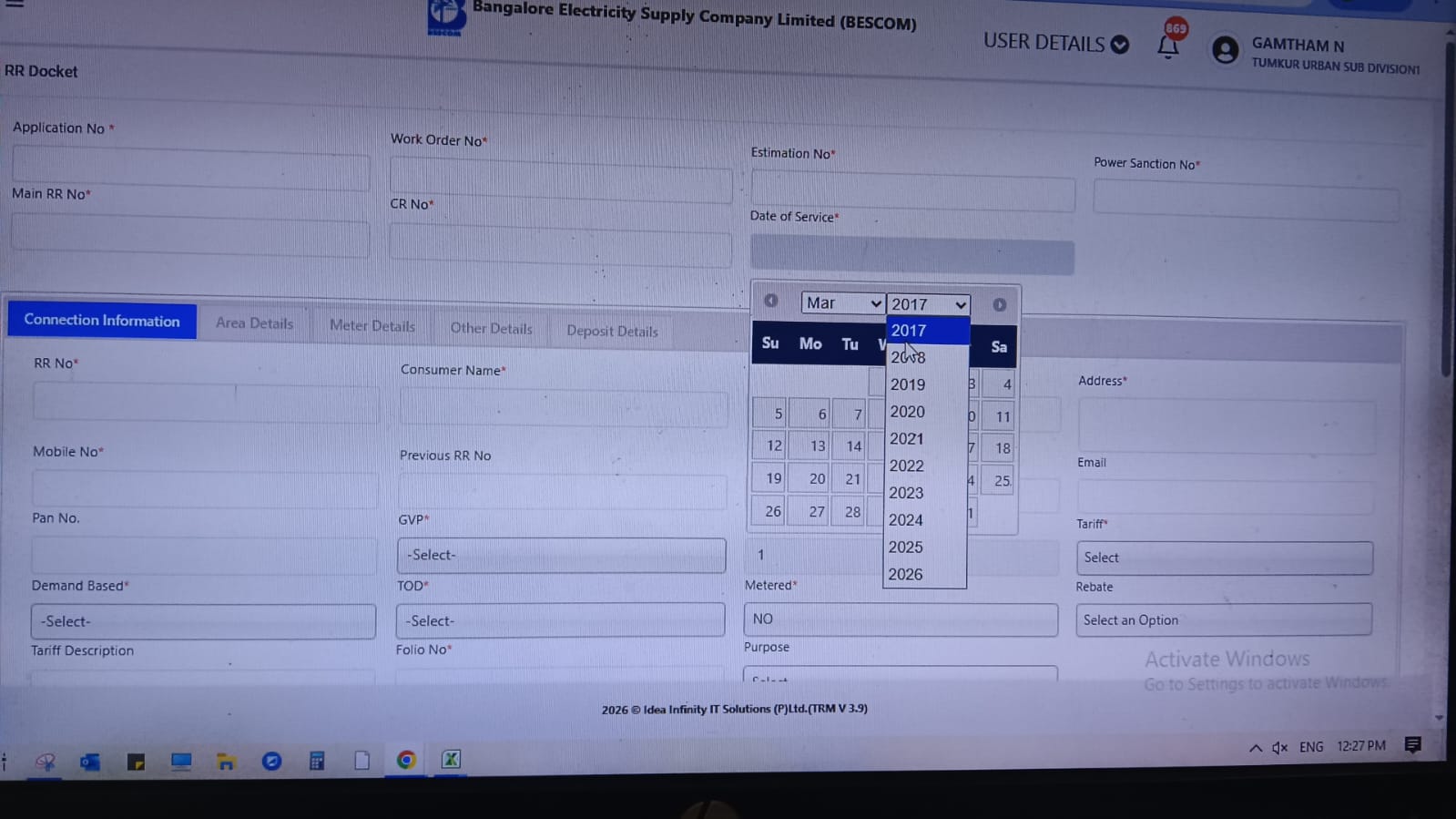Image resolution: width=1456 pixels, height=819 pixels.
Task: Open Calculator from the taskbar
Action: [317, 761]
